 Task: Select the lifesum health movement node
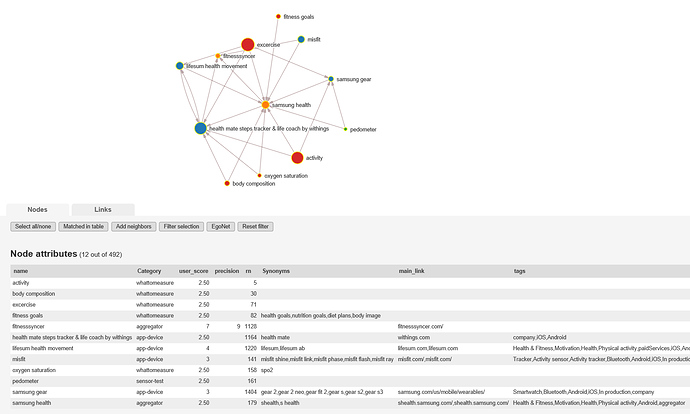click(180, 66)
